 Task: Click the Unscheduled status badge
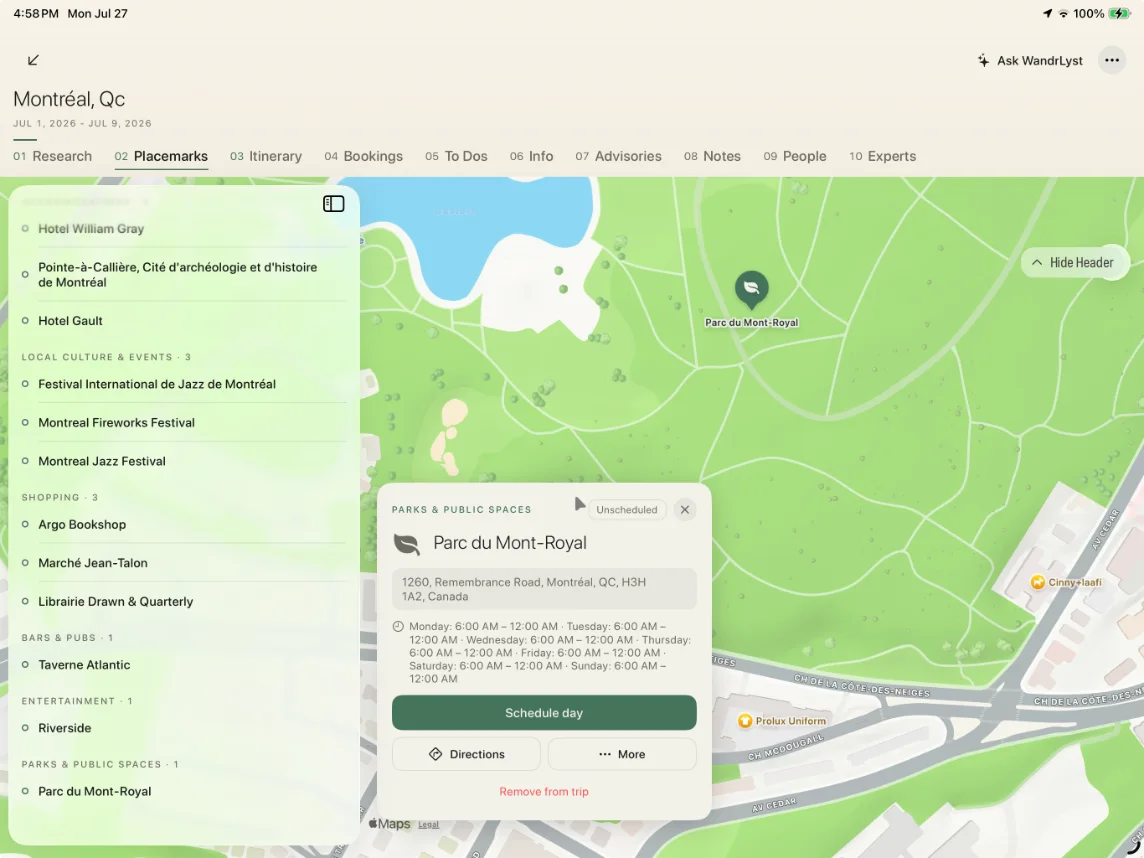point(627,509)
